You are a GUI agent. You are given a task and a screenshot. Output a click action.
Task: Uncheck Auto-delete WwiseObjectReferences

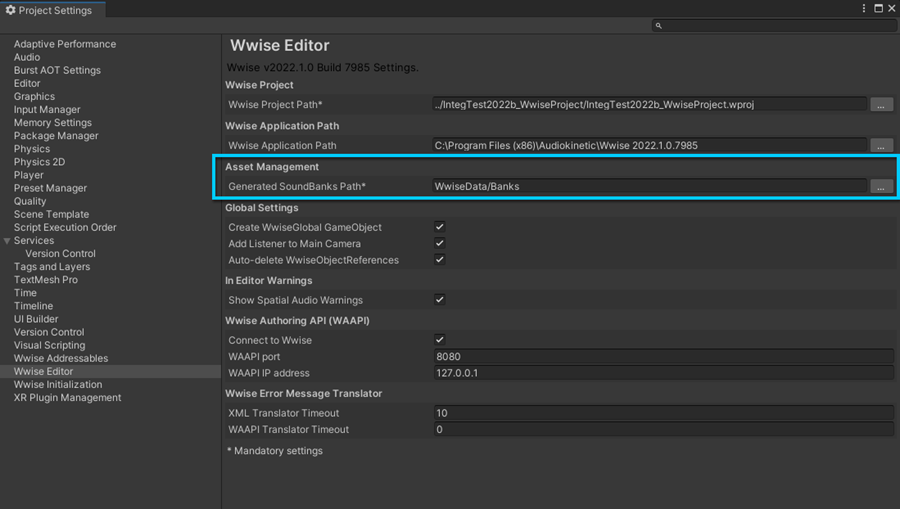click(x=439, y=260)
